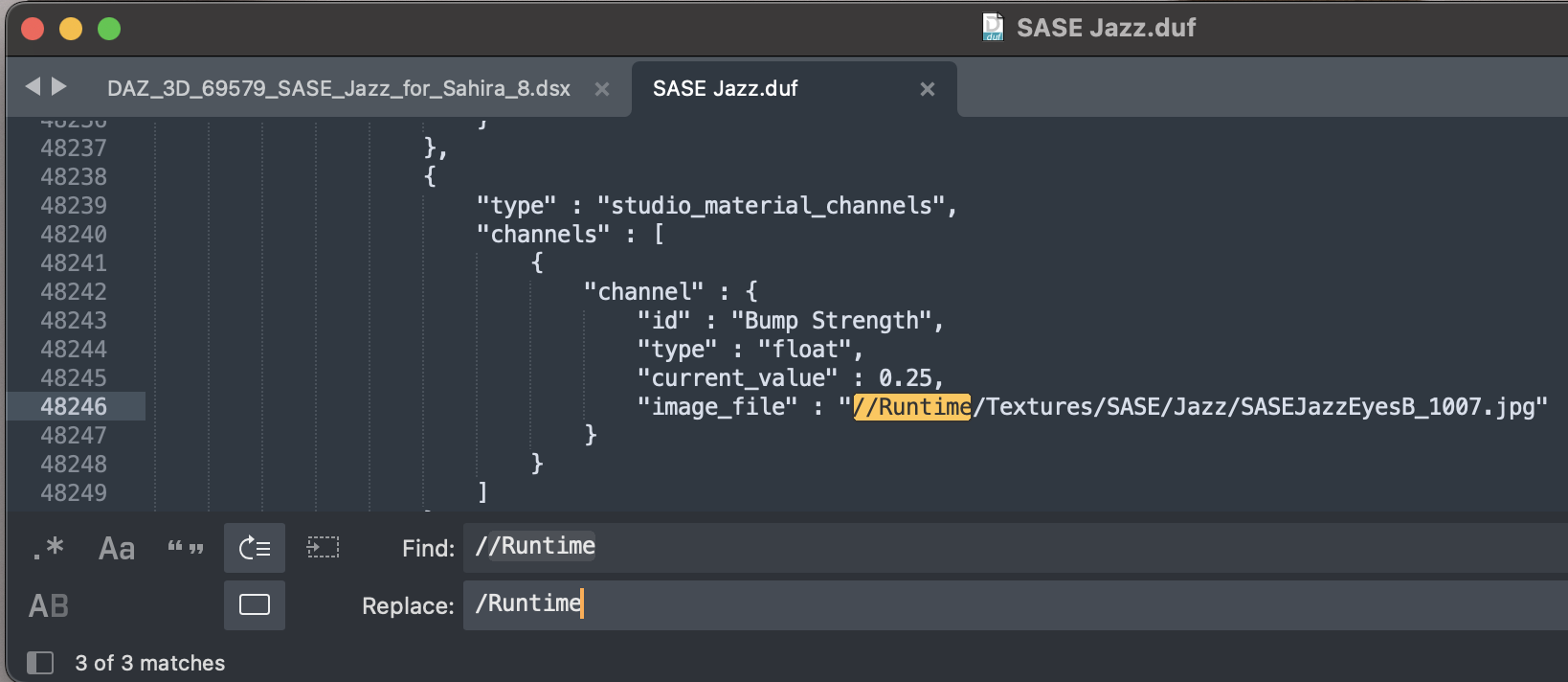The width and height of the screenshot is (1568, 682).
Task: Click the highlighted //Runtime match in editor
Action: point(911,407)
